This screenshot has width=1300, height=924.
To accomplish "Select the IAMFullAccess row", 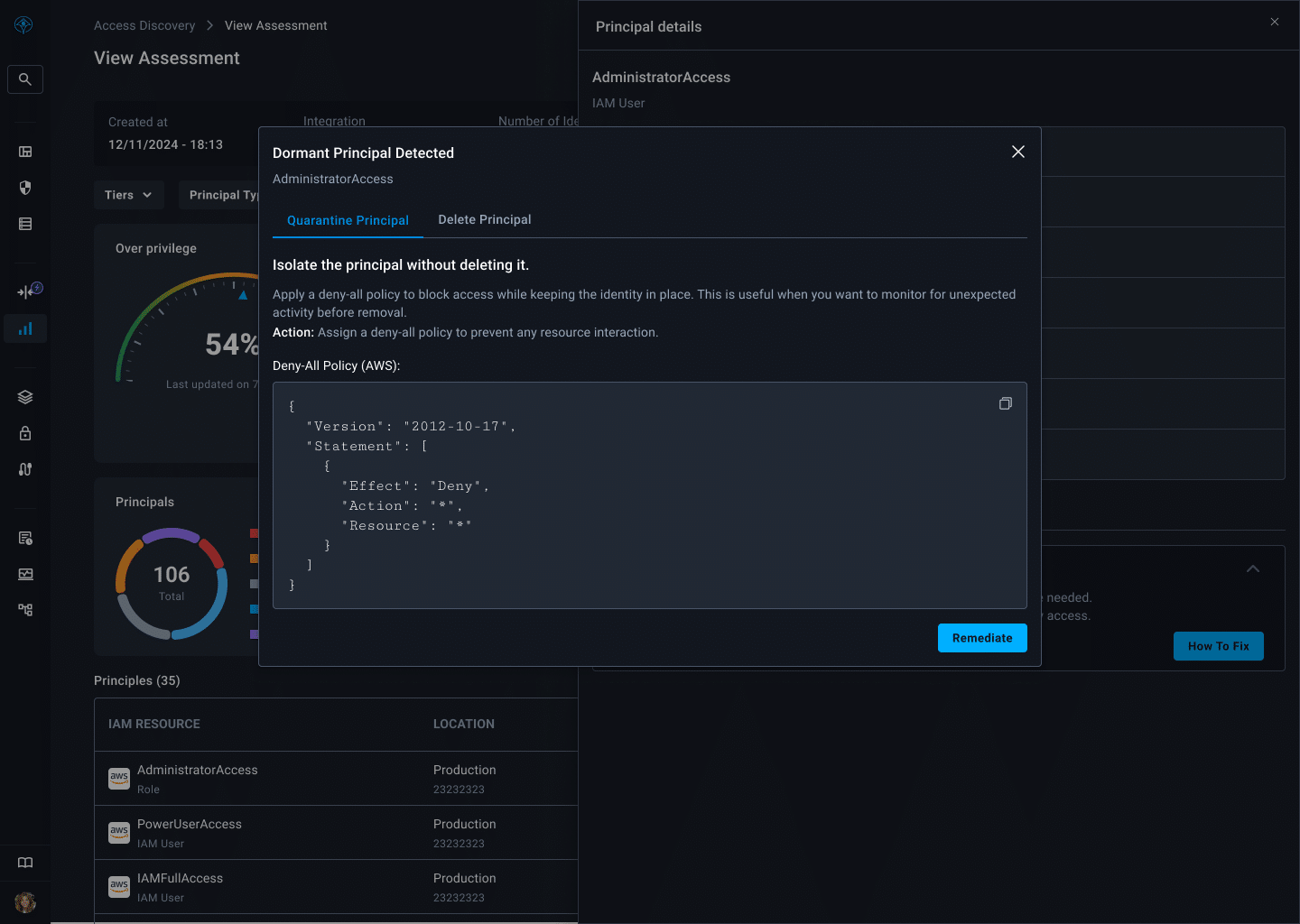I will 336,887.
